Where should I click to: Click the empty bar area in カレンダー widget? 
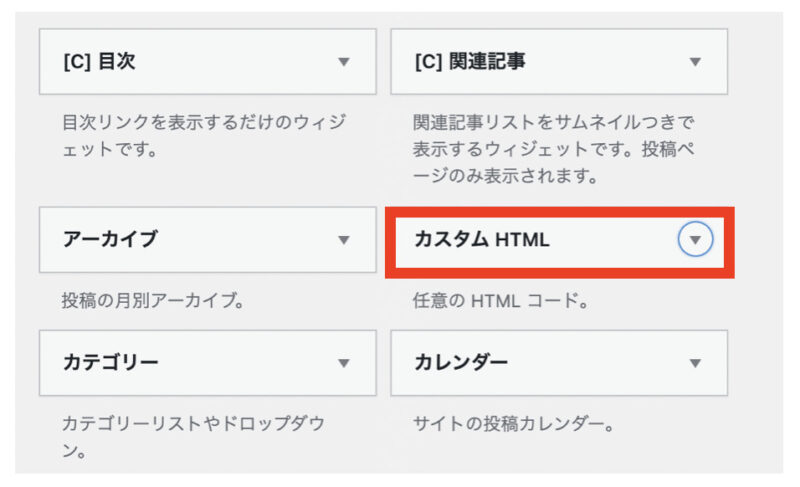tap(597, 363)
